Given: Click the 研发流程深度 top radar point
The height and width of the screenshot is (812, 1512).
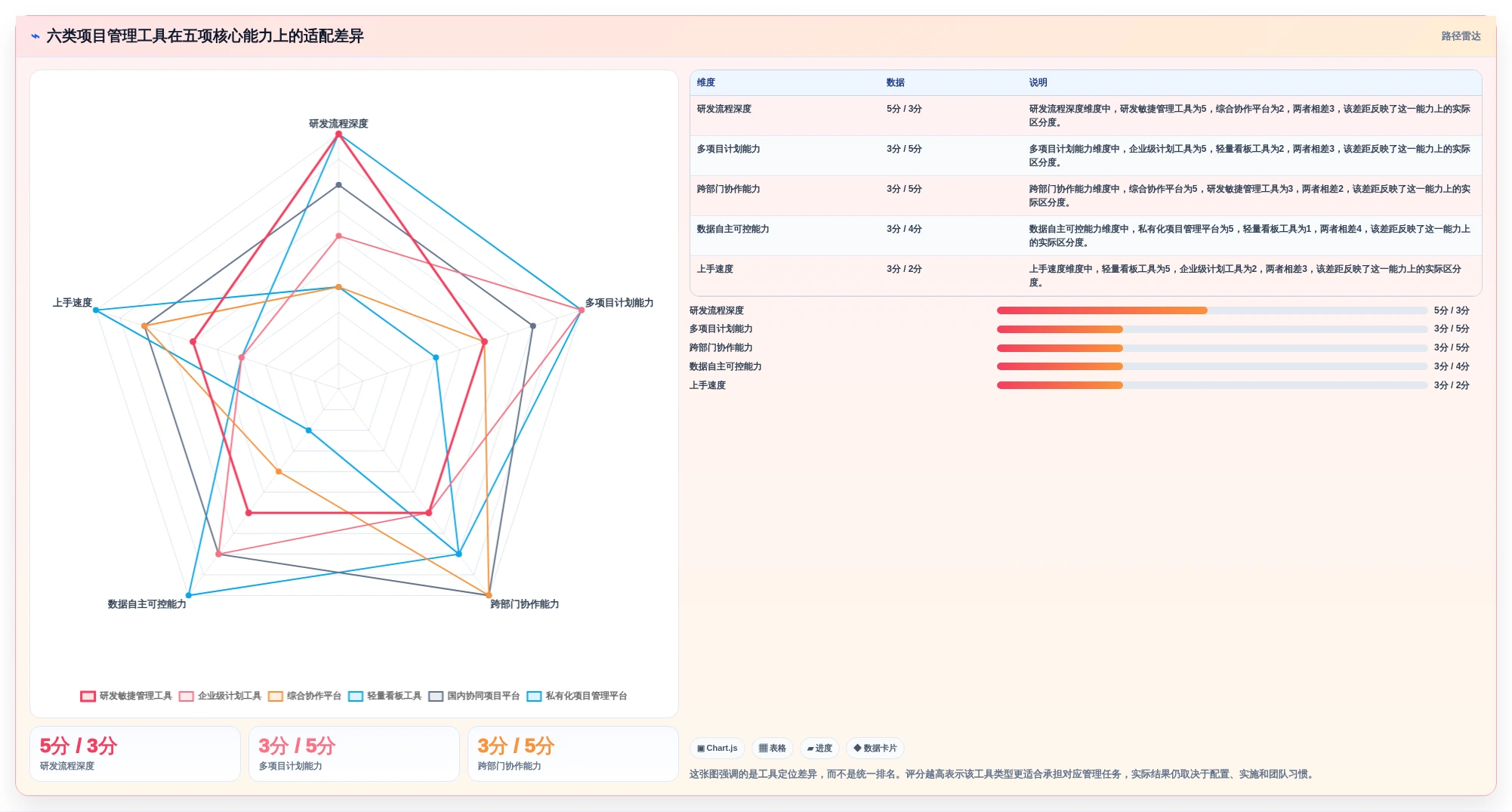Looking at the screenshot, I should tap(338, 134).
